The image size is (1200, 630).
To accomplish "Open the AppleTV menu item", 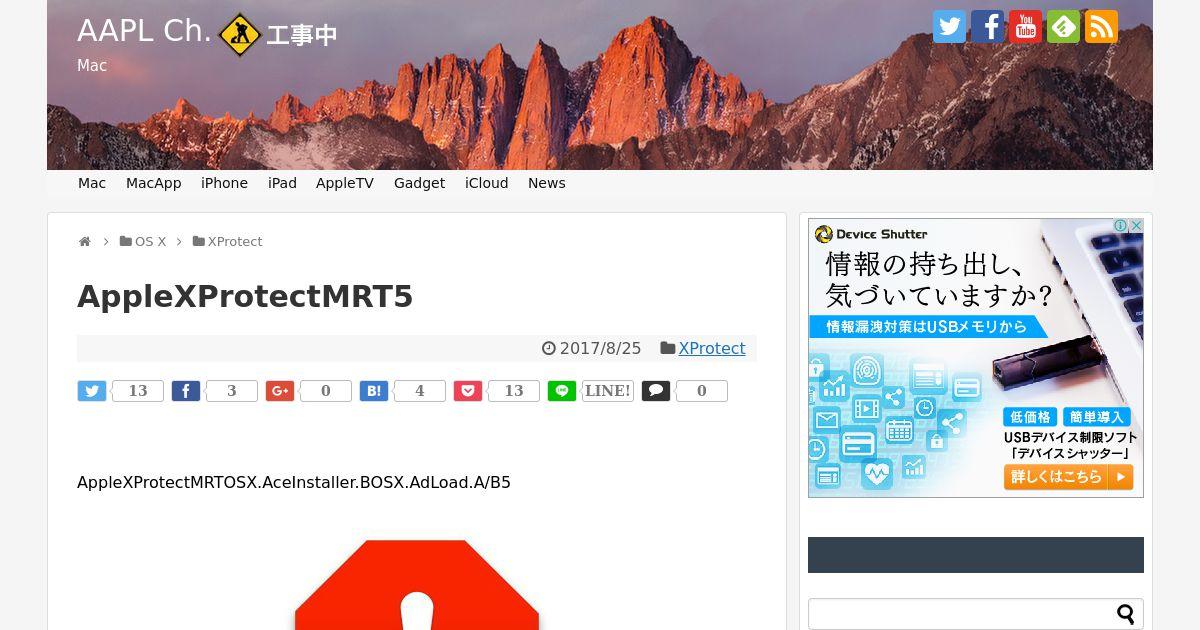I will pyautogui.click(x=345, y=183).
